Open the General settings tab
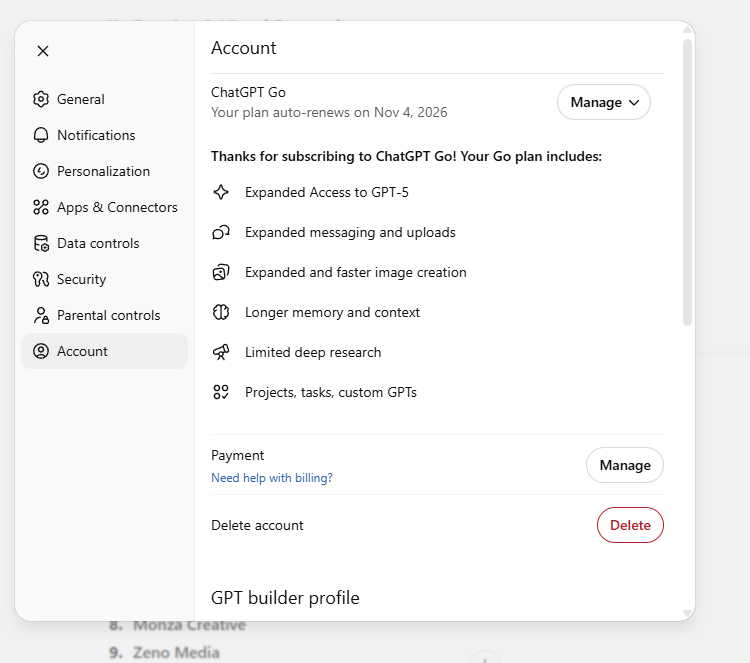The height and width of the screenshot is (663, 750). click(x=104, y=99)
